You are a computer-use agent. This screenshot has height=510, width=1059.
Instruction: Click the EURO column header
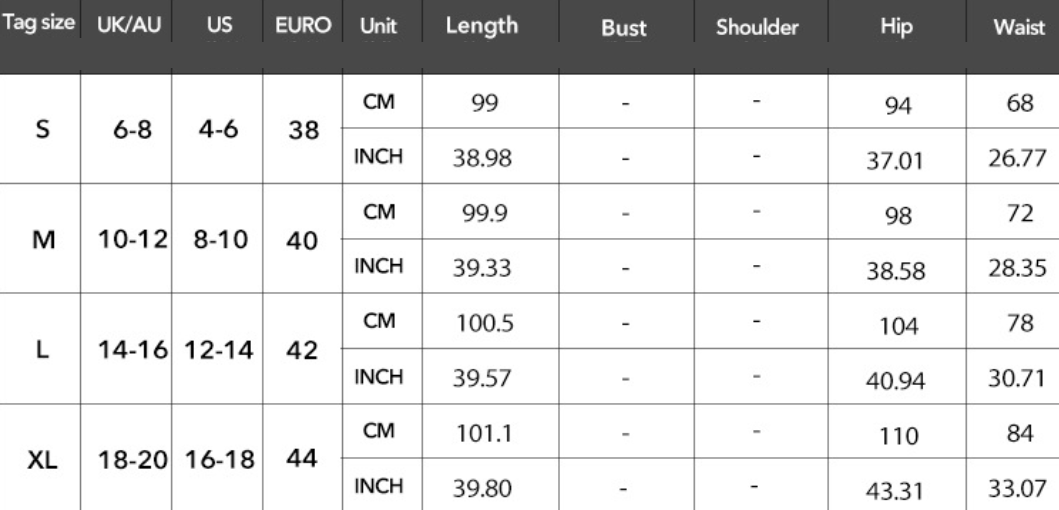tap(303, 26)
